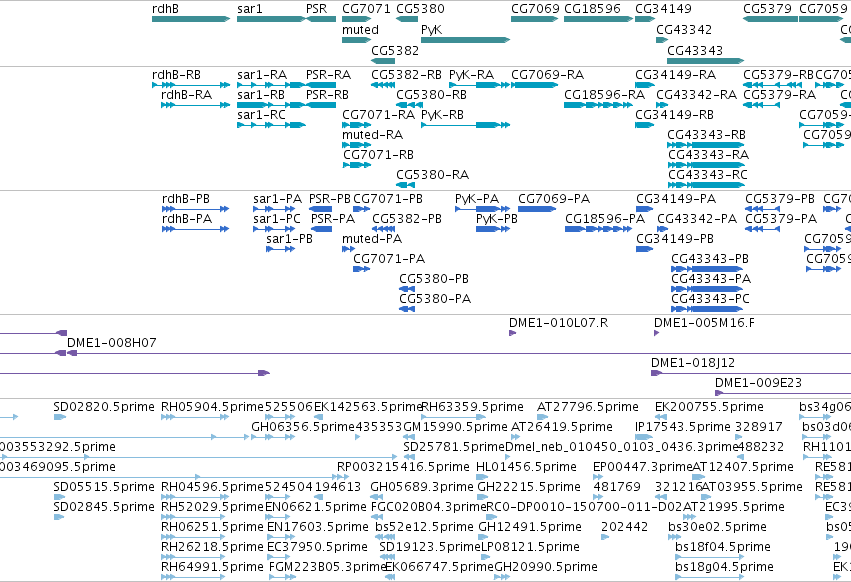Image resolution: width=851 pixels, height=582 pixels.
Task: Select the sar1-PC protein label
Action: click(277, 219)
